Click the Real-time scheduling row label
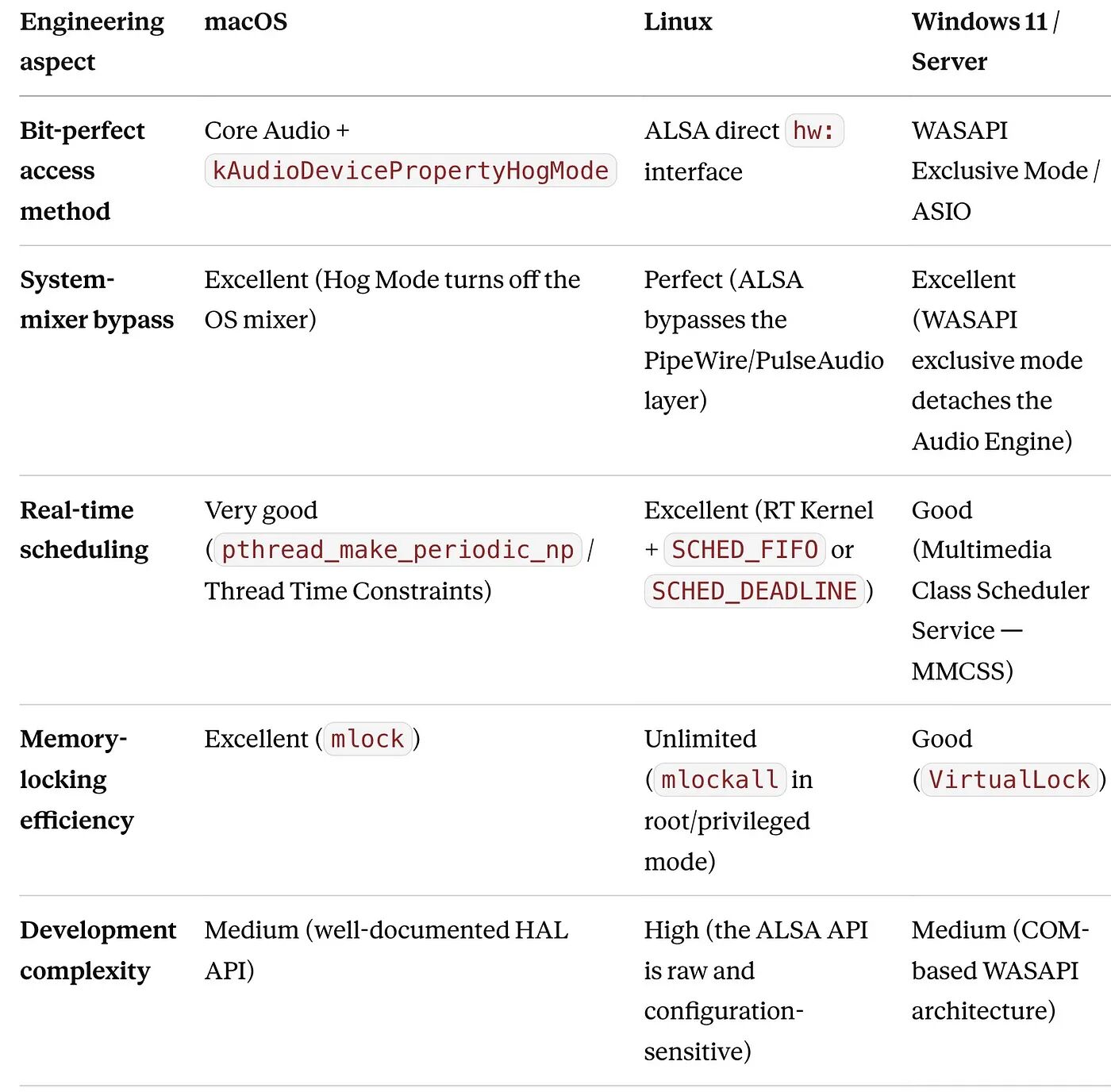 coord(84,529)
